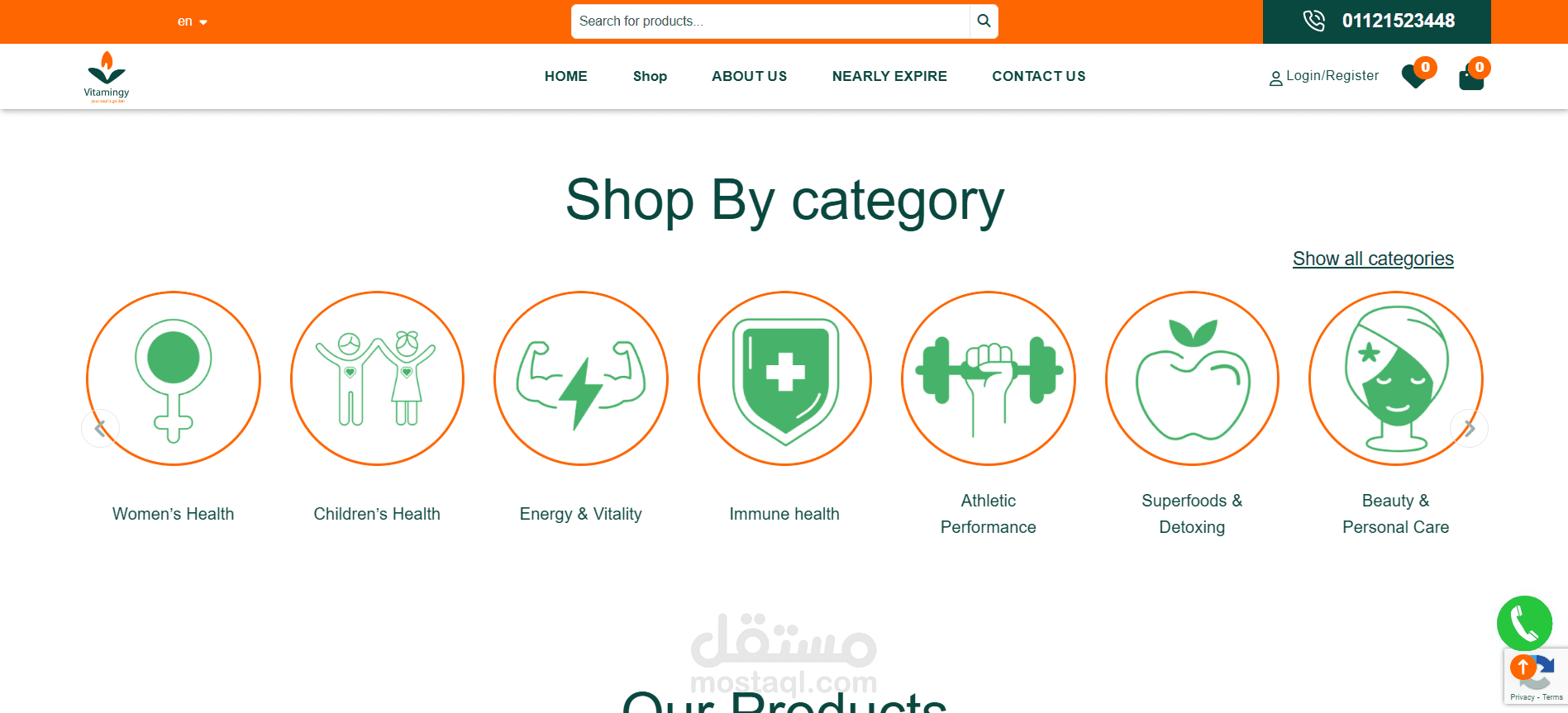Click the Show all categories link

click(x=1373, y=259)
